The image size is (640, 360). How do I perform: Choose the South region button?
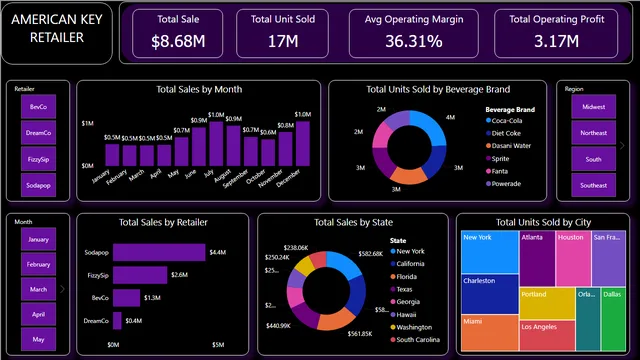click(593, 159)
